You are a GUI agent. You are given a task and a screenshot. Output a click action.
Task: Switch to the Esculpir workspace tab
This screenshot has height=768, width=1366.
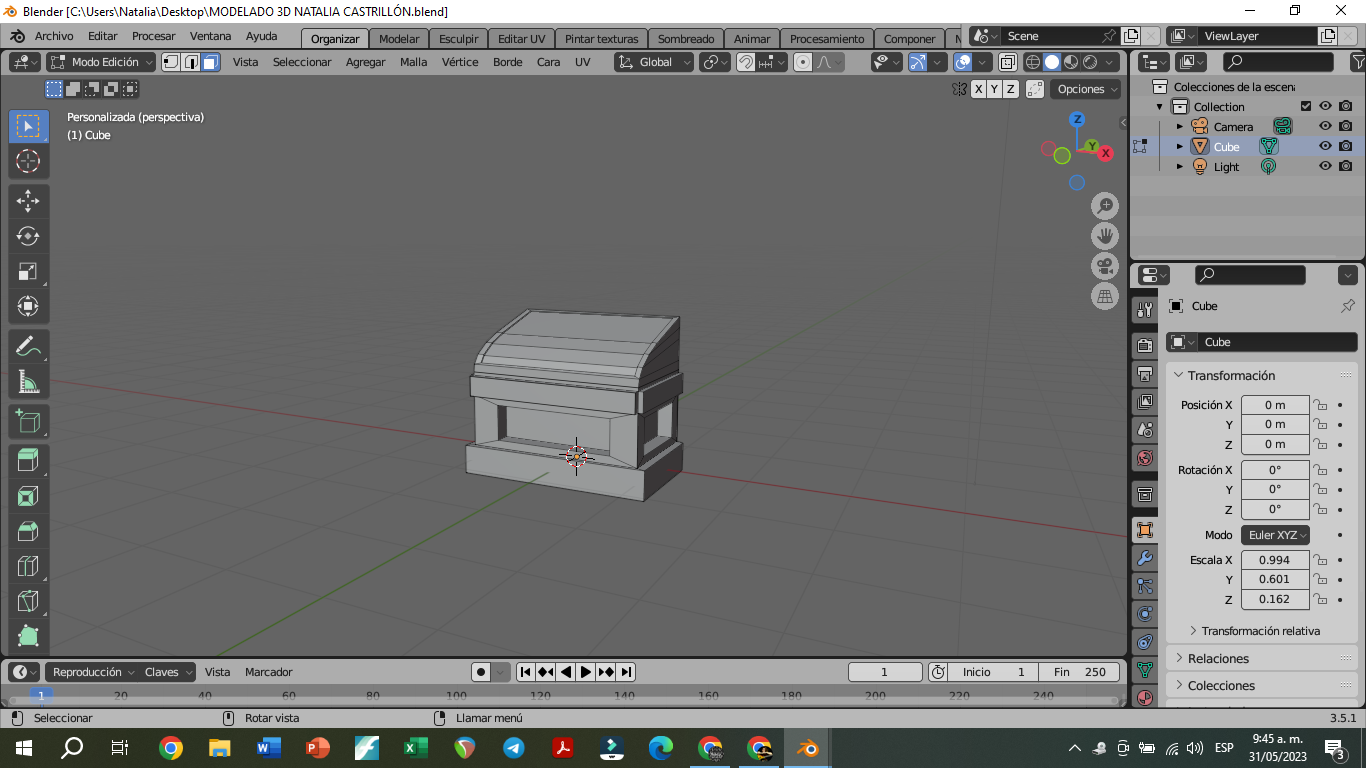tap(458, 39)
